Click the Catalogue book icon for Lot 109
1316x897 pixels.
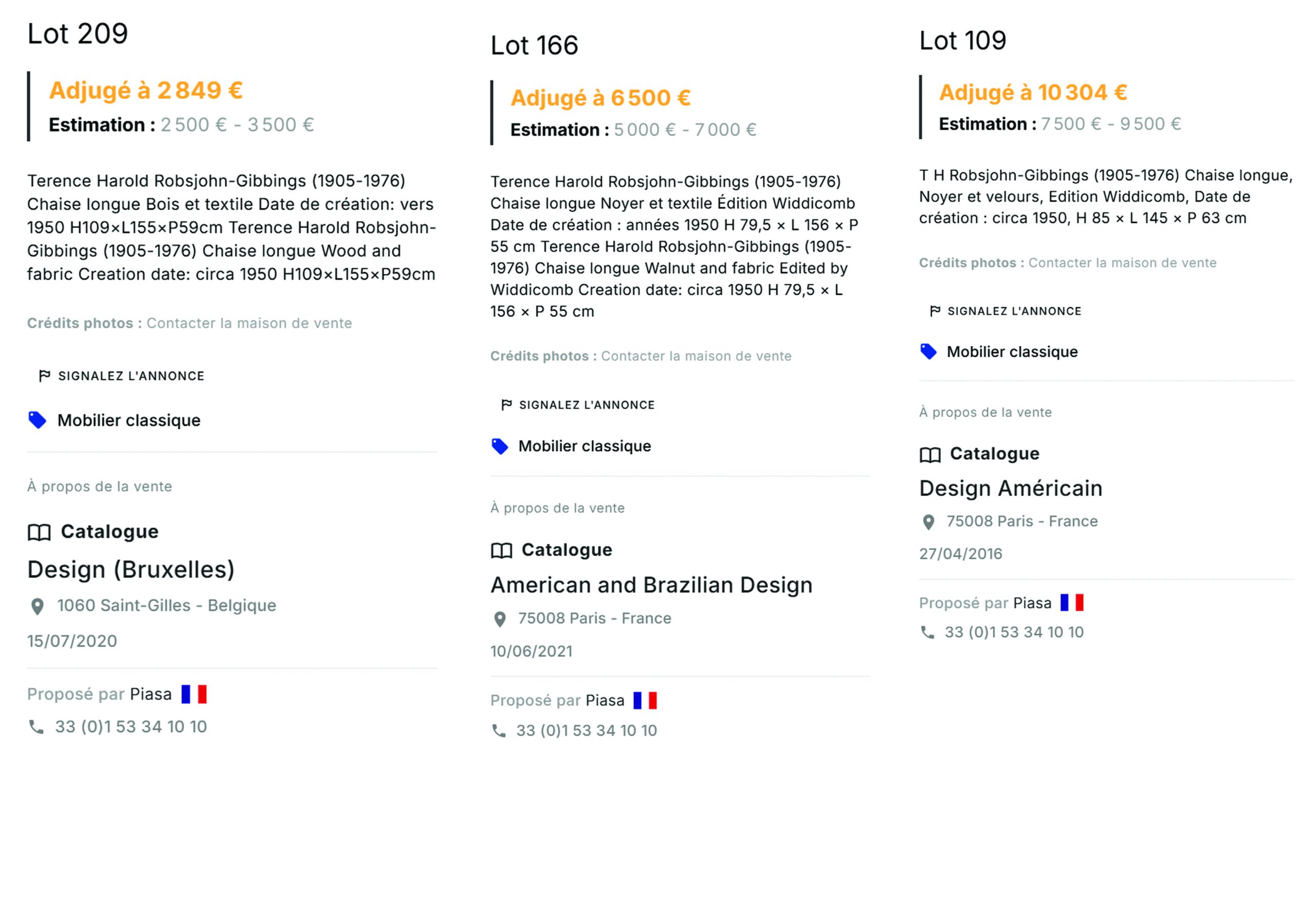click(930, 455)
